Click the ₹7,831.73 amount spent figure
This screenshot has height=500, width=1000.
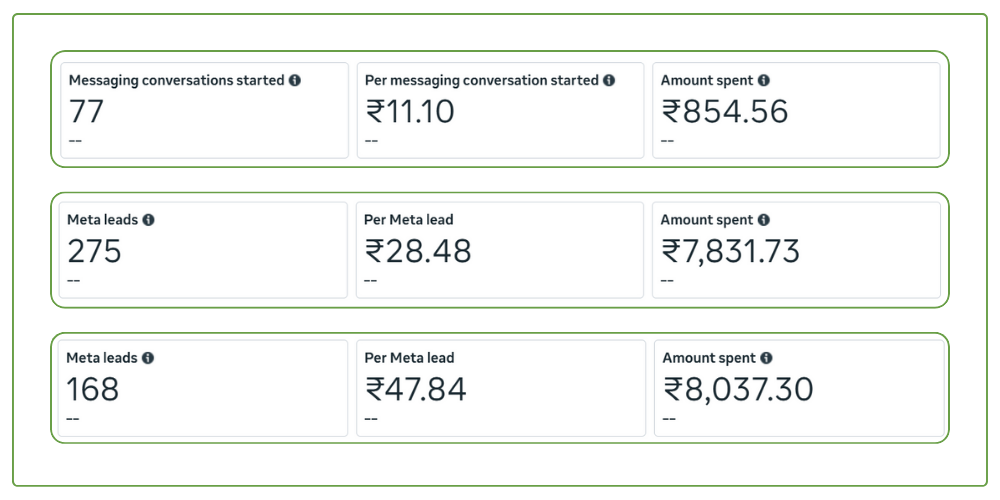coord(731,251)
